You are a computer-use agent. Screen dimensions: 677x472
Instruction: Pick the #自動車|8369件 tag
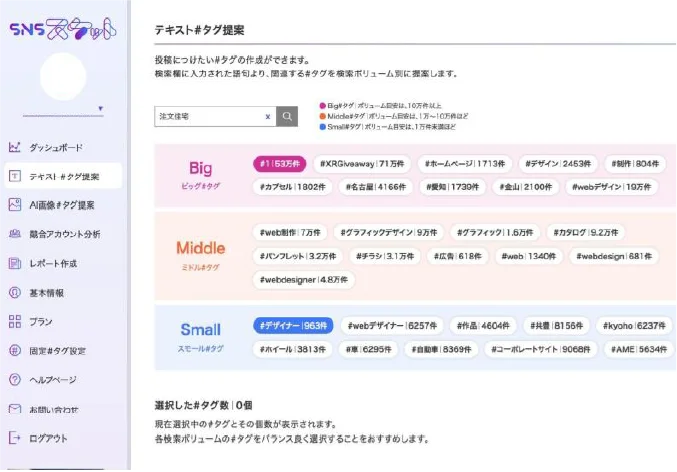[x=441, y=349]
